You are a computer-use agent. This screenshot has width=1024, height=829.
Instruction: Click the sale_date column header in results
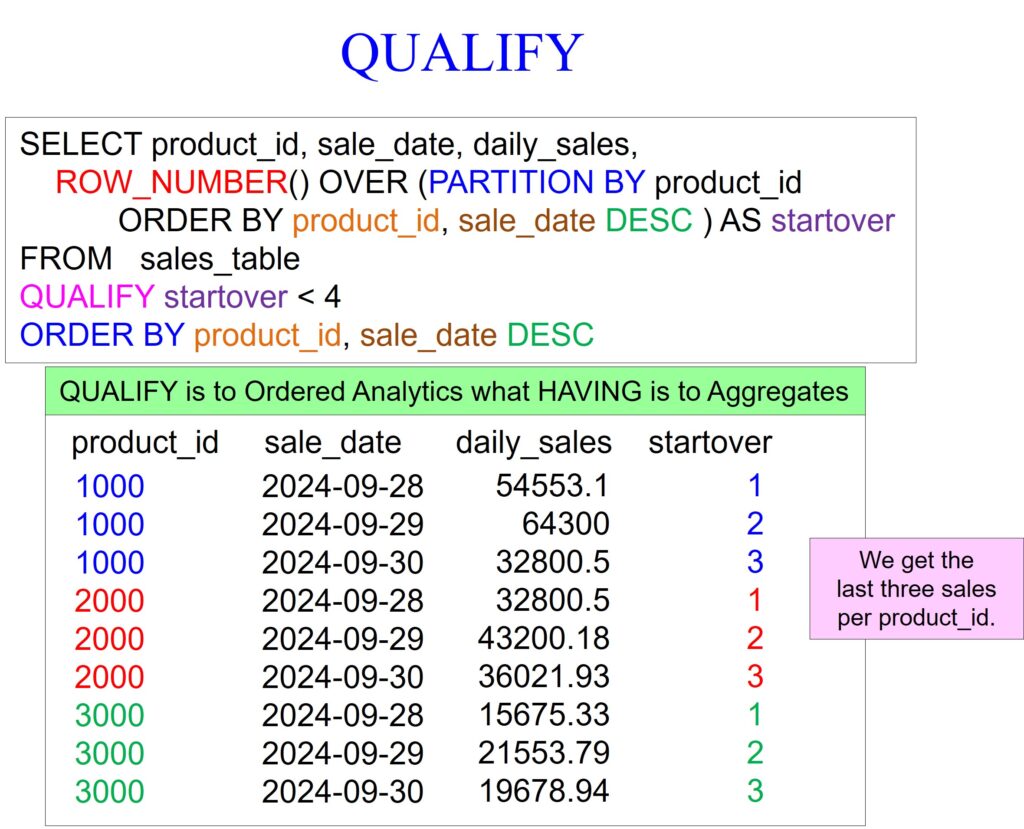(332, 442)
